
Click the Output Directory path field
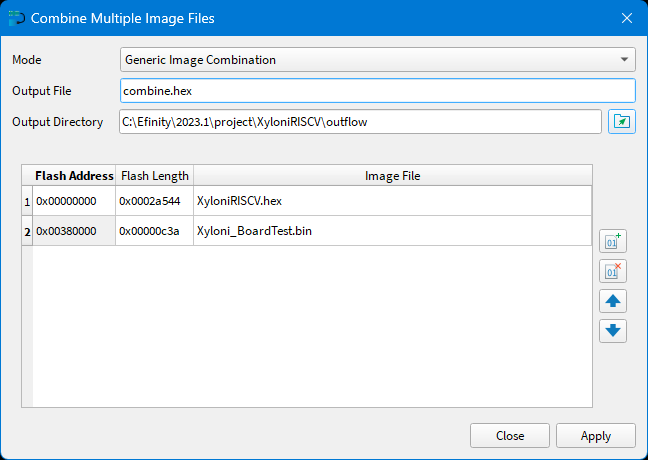360,122
